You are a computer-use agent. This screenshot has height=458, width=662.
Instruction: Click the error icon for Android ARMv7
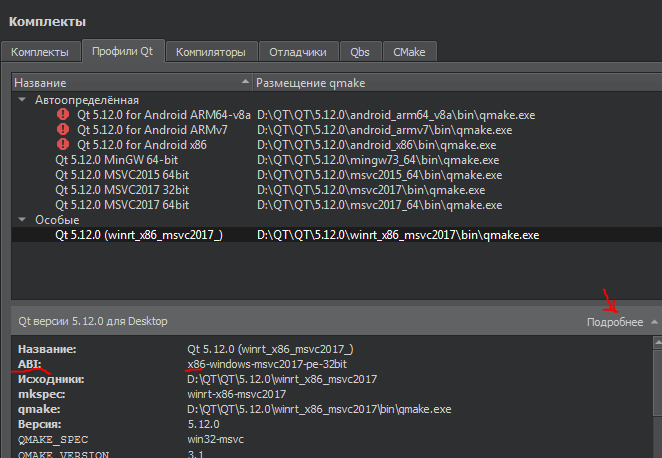(65, 130)
